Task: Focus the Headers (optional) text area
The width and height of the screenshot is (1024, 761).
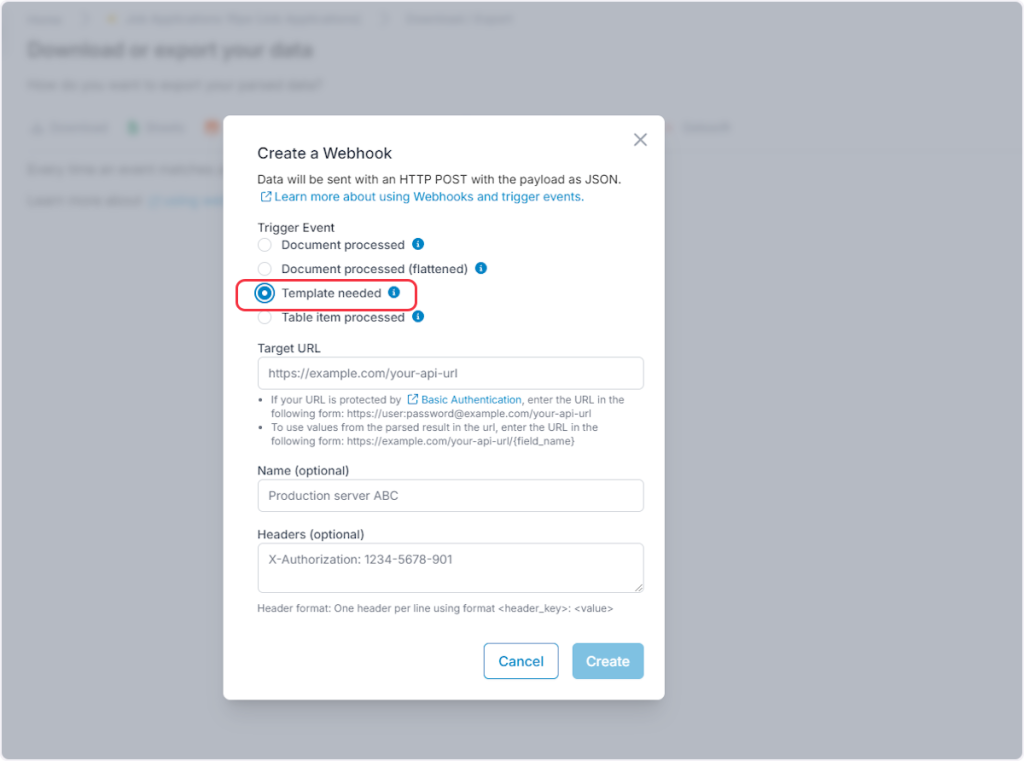Action: coord(450,568)
